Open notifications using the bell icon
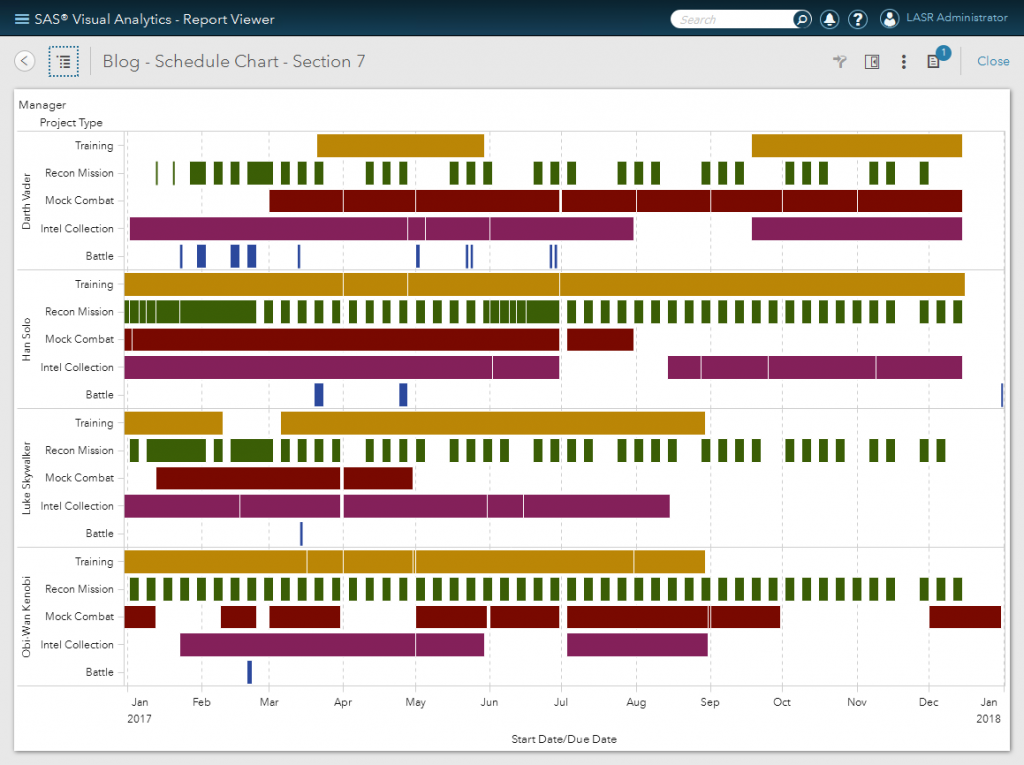The height and width of the screenshot is (765, 1024). 829,19
